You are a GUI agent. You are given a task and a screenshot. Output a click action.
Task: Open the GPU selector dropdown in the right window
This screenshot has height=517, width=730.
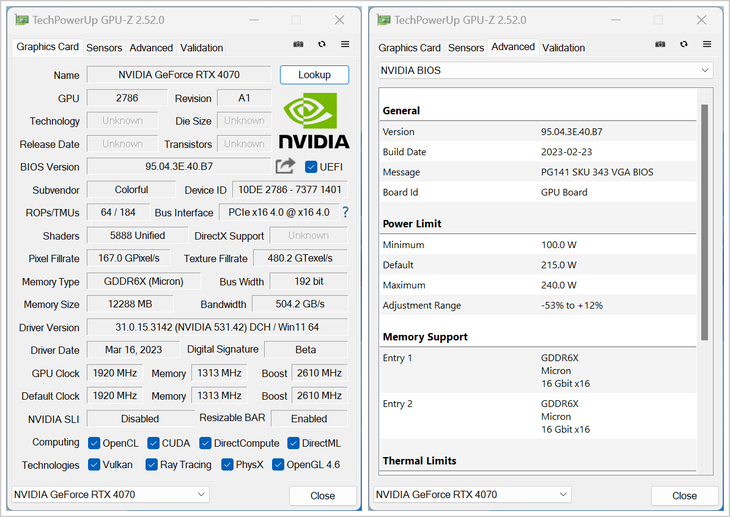472,494
